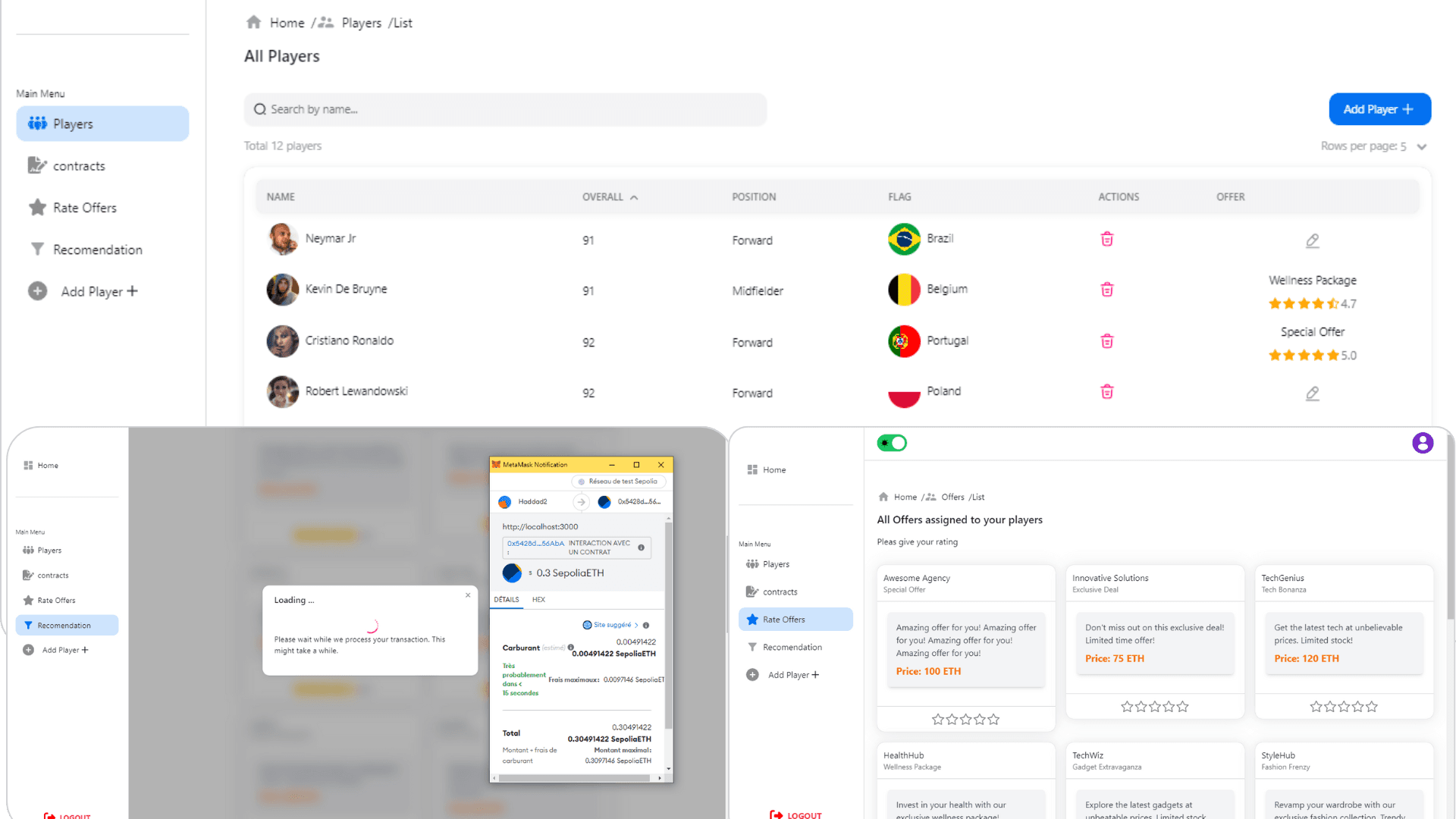Screen dimensions: 1456x819
Task: Click the MetaMask vertical scrollbar
Action: pos(668,622)
